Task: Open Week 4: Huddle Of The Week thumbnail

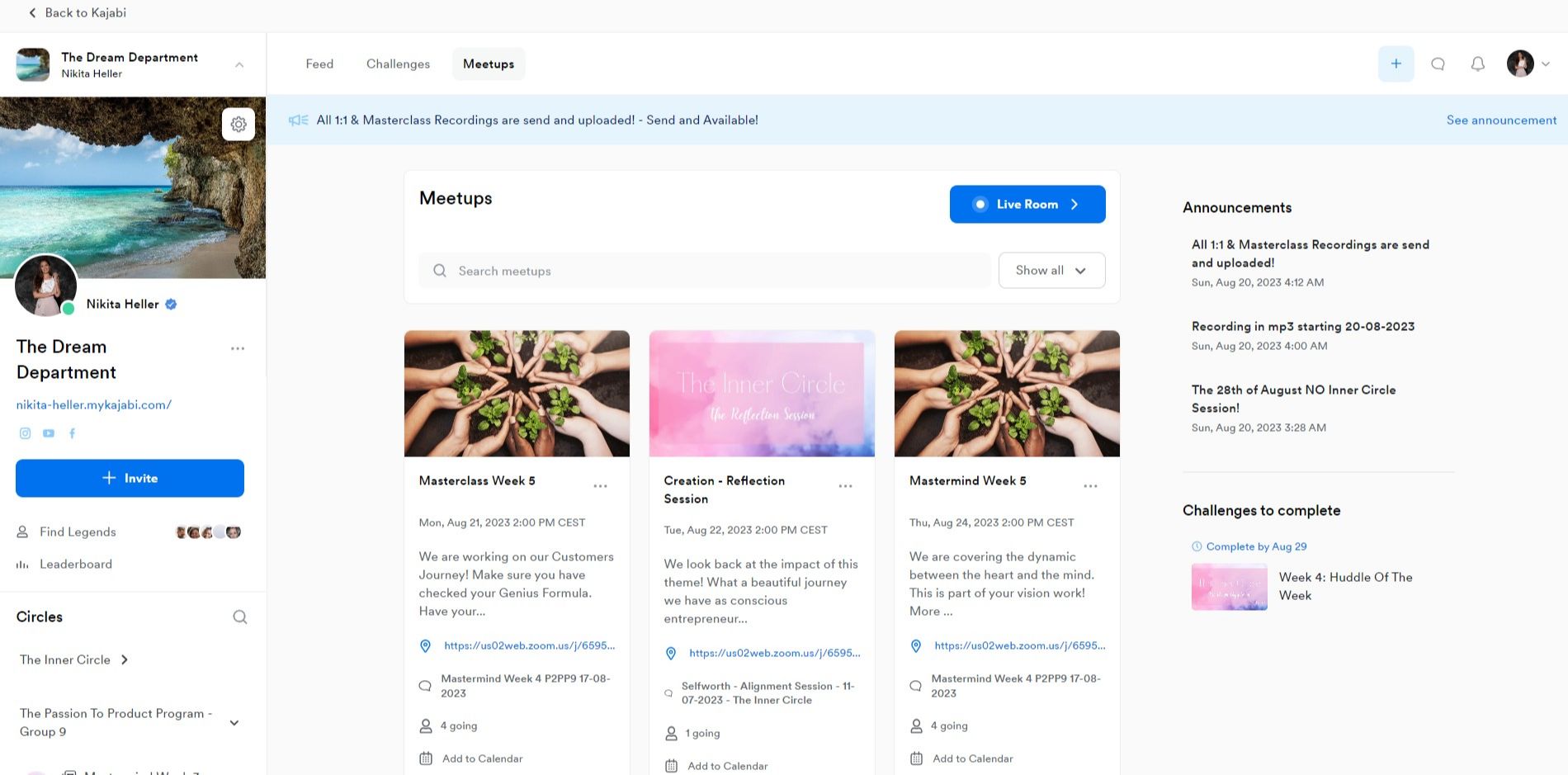Action: click(1230, 587)
